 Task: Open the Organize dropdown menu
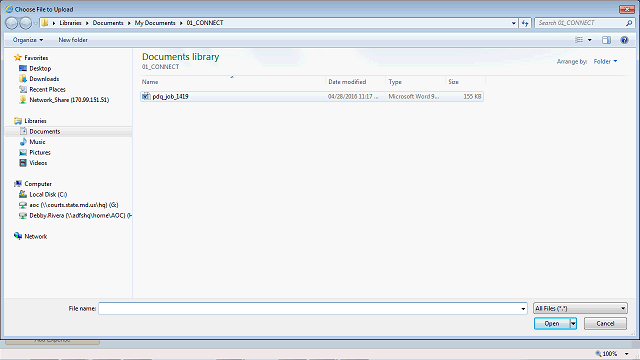point(28,40)
